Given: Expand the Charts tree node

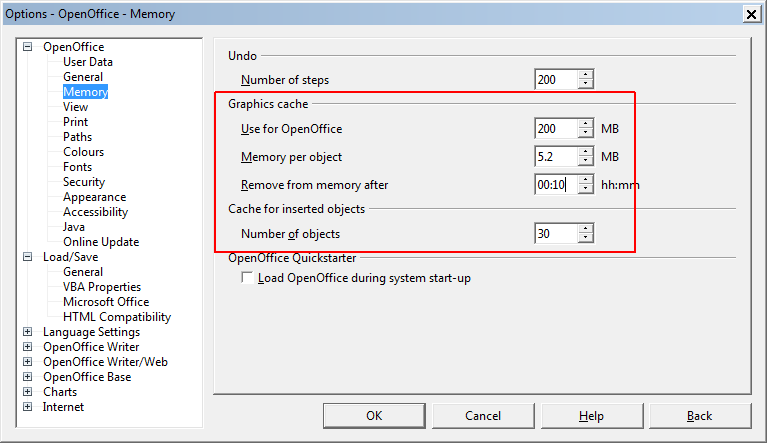Looking at the screenshot, I should point(28,392).
